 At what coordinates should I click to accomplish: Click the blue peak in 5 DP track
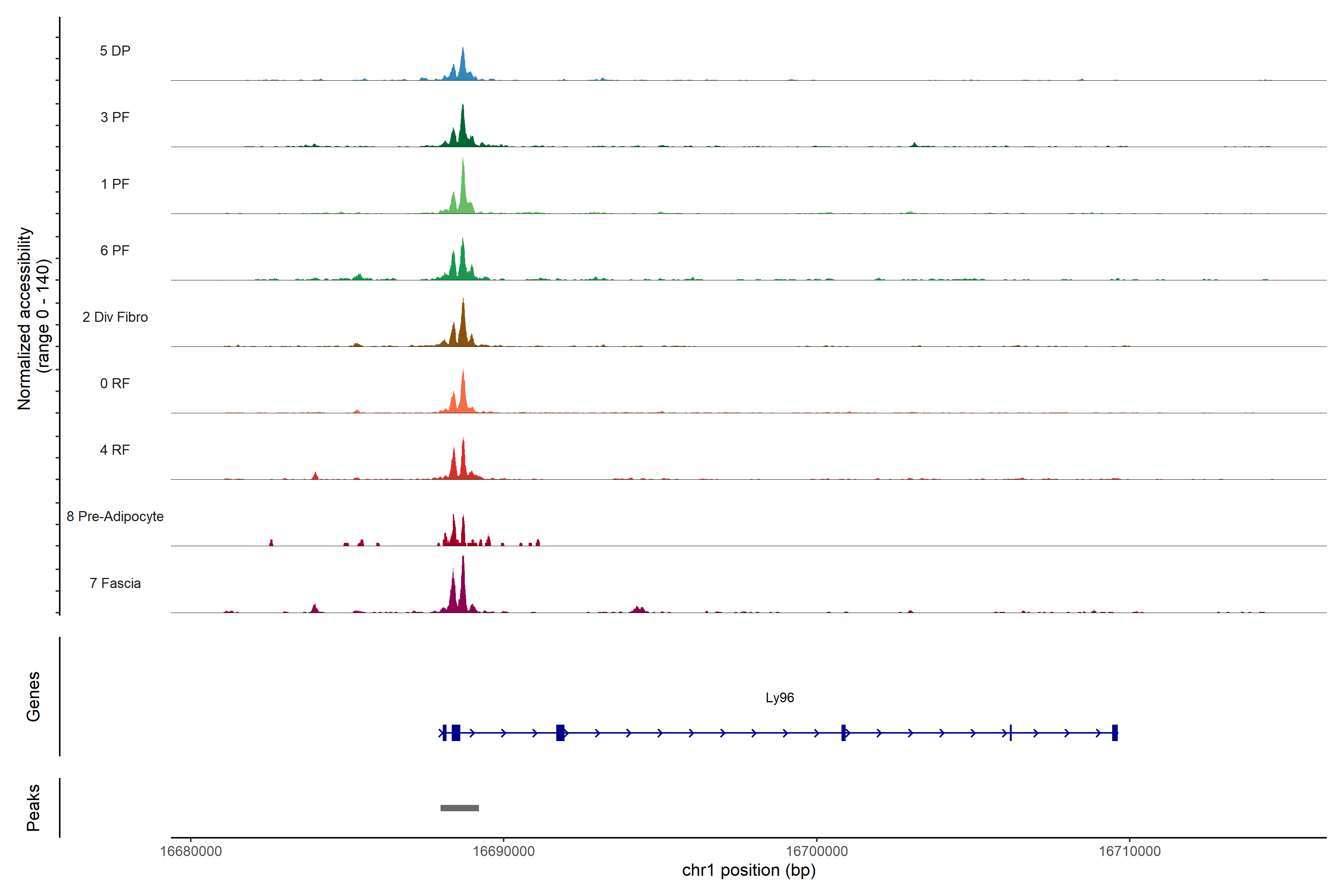pos(463,66)
